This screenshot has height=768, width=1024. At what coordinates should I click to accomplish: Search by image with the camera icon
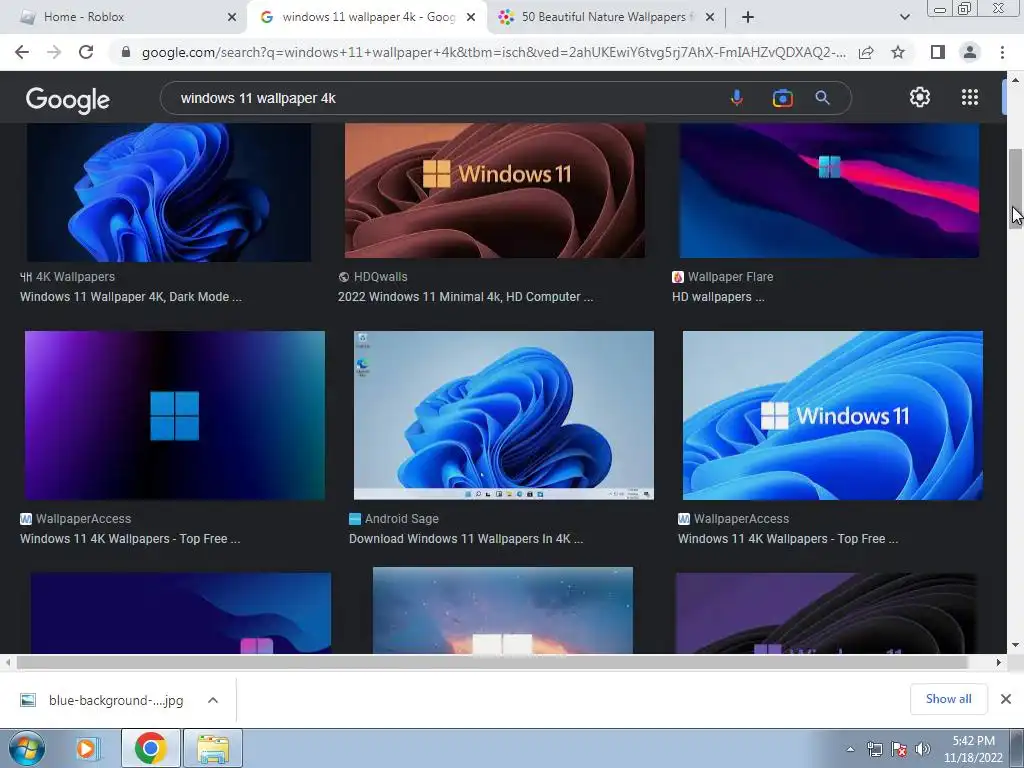click(x=782, y=98)
